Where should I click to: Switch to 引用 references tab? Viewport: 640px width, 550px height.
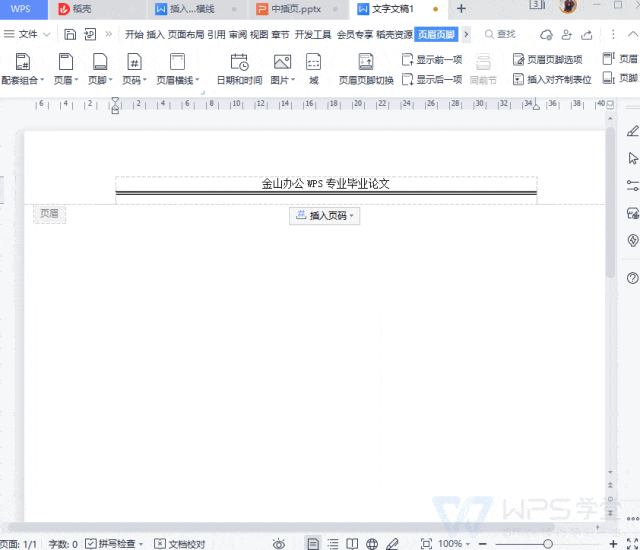(216, 34)
